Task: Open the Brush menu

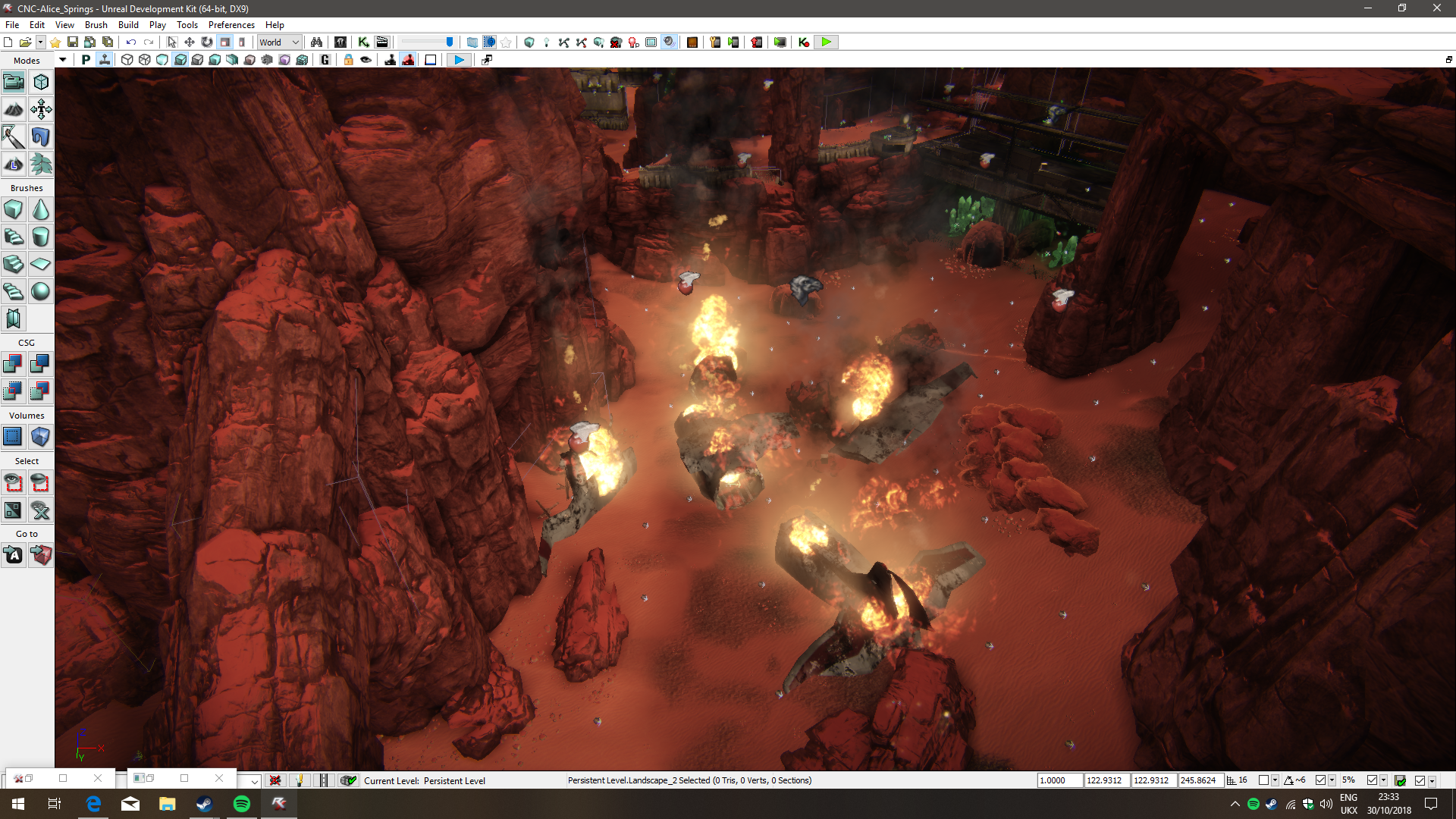Action: [96, 25]
